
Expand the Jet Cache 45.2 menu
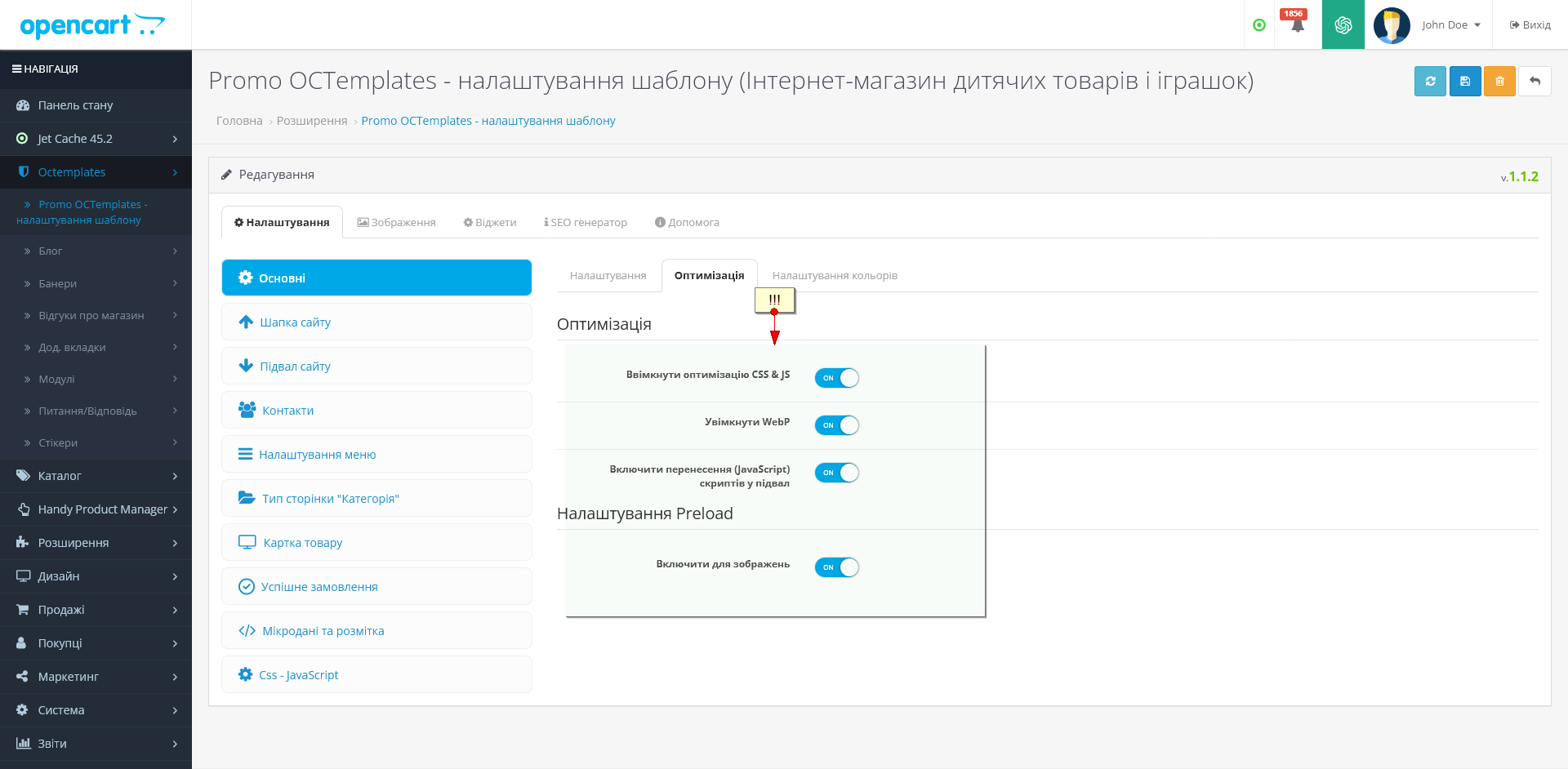click(x=96, y=139)
